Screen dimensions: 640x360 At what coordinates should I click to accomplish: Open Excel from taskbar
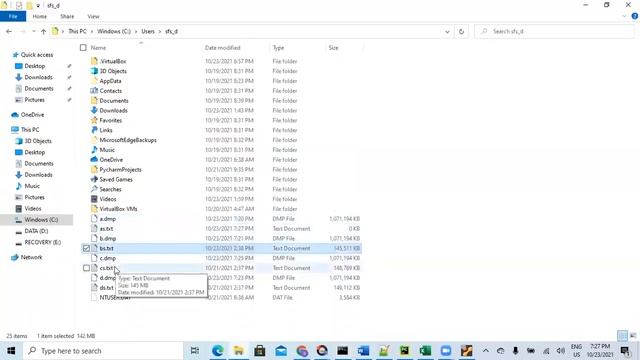click(425, 351)
